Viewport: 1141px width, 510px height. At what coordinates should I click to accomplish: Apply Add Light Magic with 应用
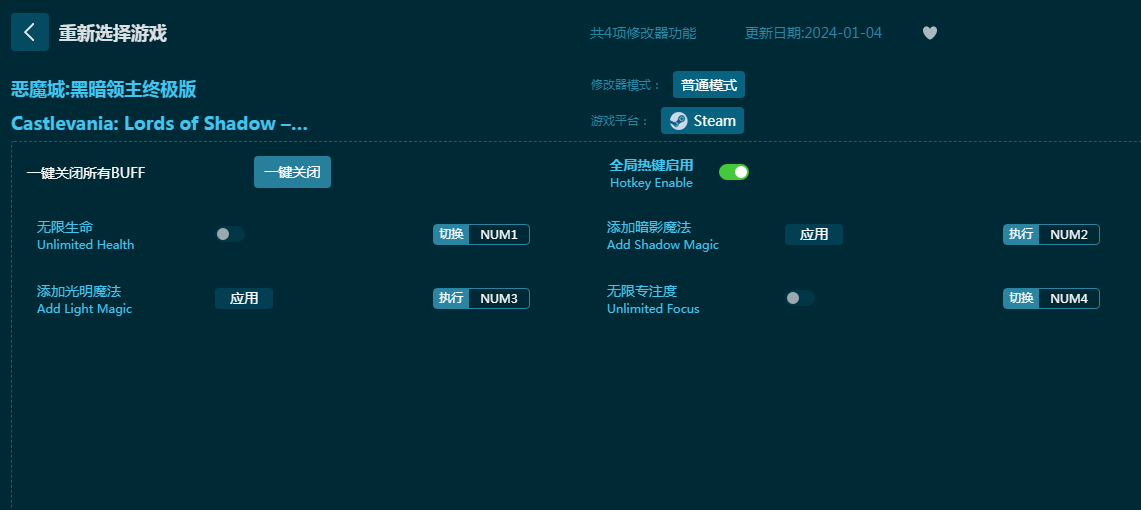pos(244,298)
